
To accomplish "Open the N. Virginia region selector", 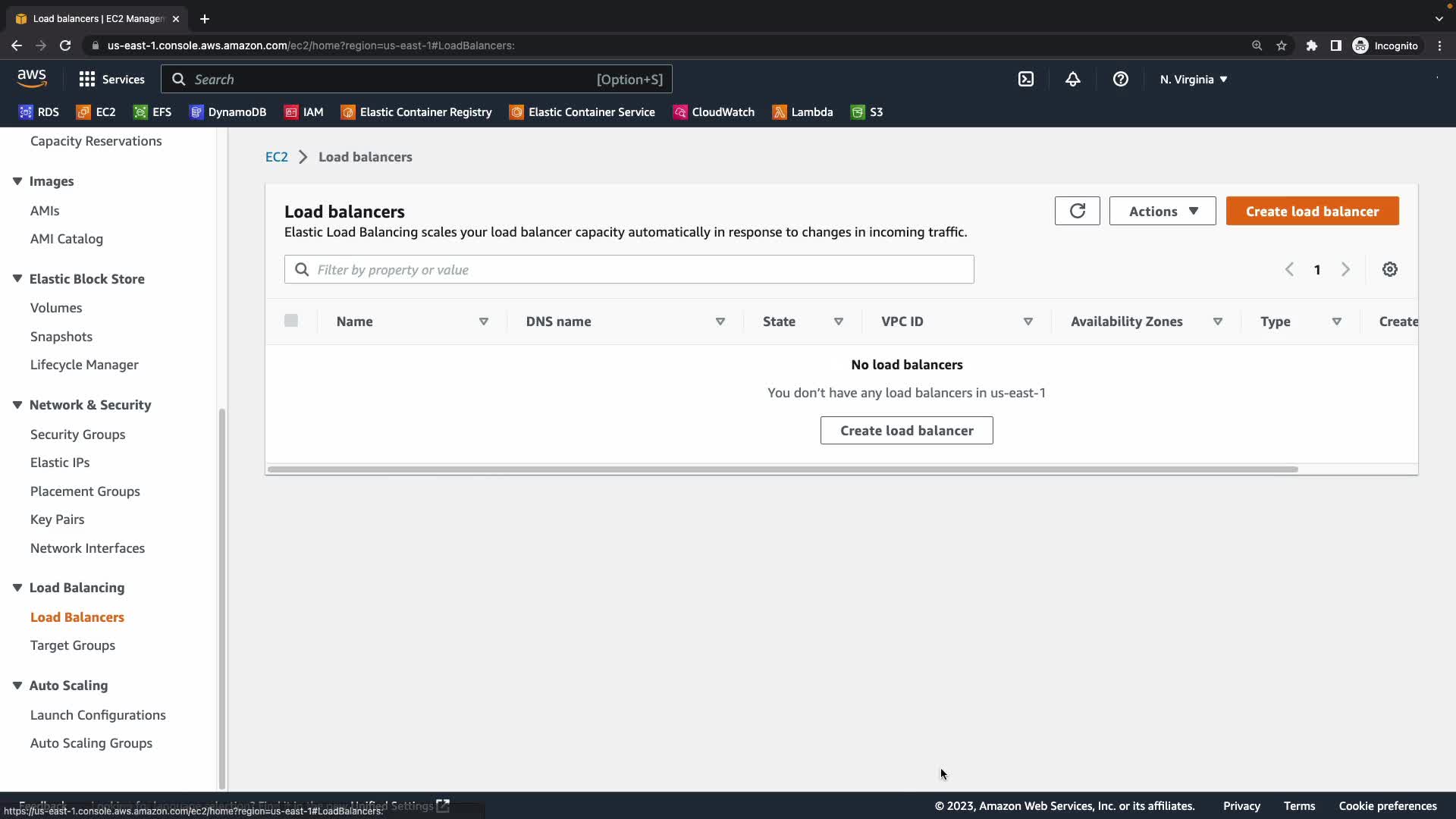I will pyautogui.click(x=1193, y=79).
